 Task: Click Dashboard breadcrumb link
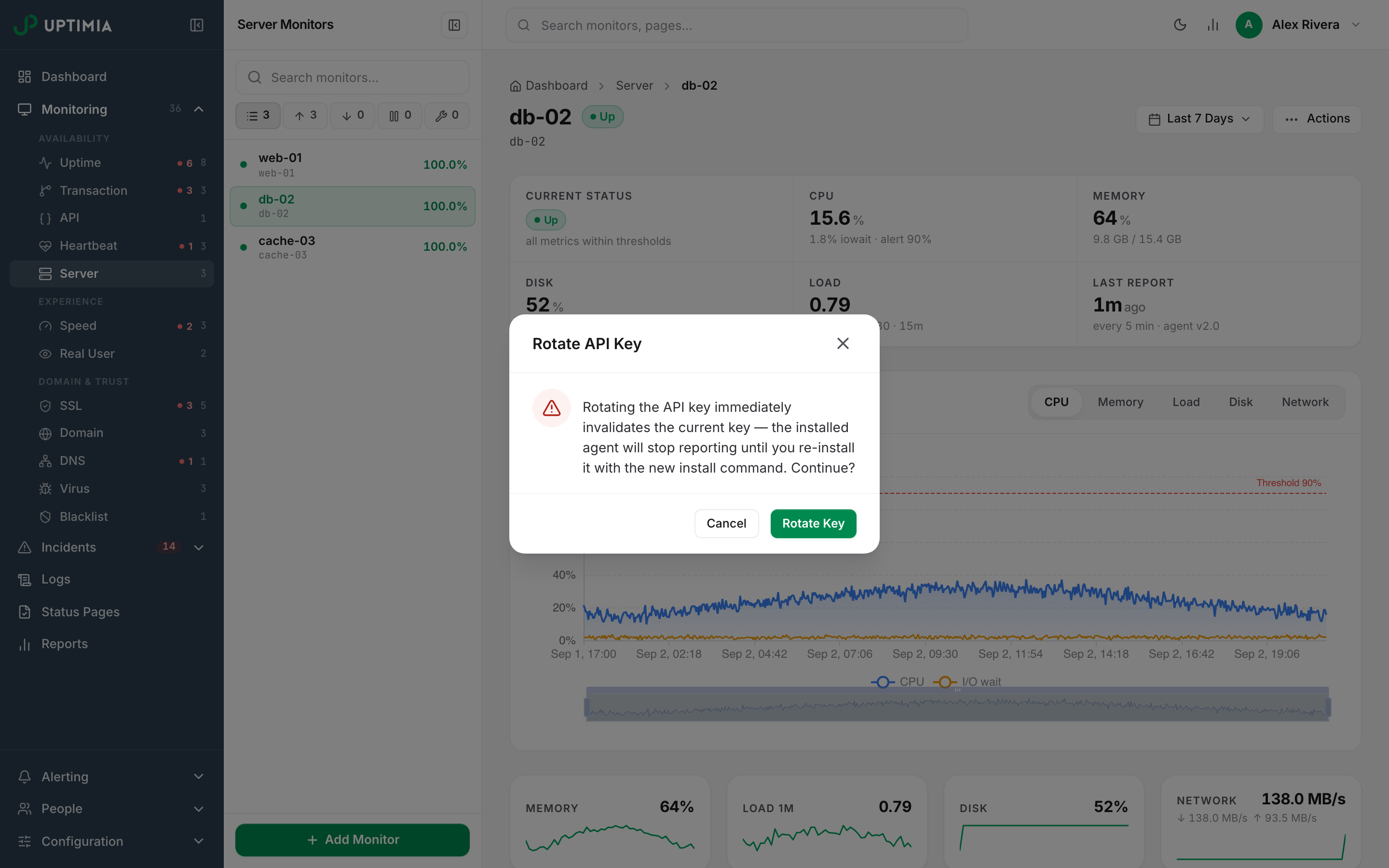pyautogui.click(x=549, y=85)
